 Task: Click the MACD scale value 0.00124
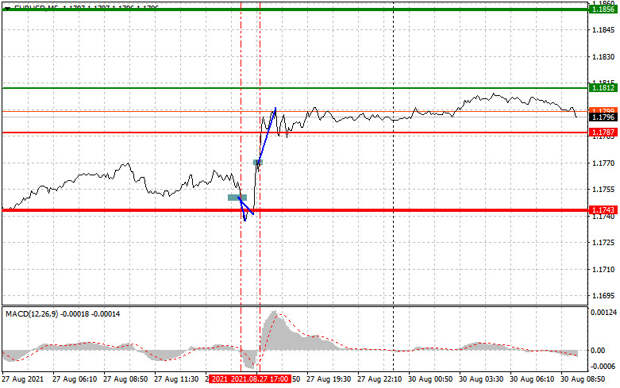pos(603,312)
